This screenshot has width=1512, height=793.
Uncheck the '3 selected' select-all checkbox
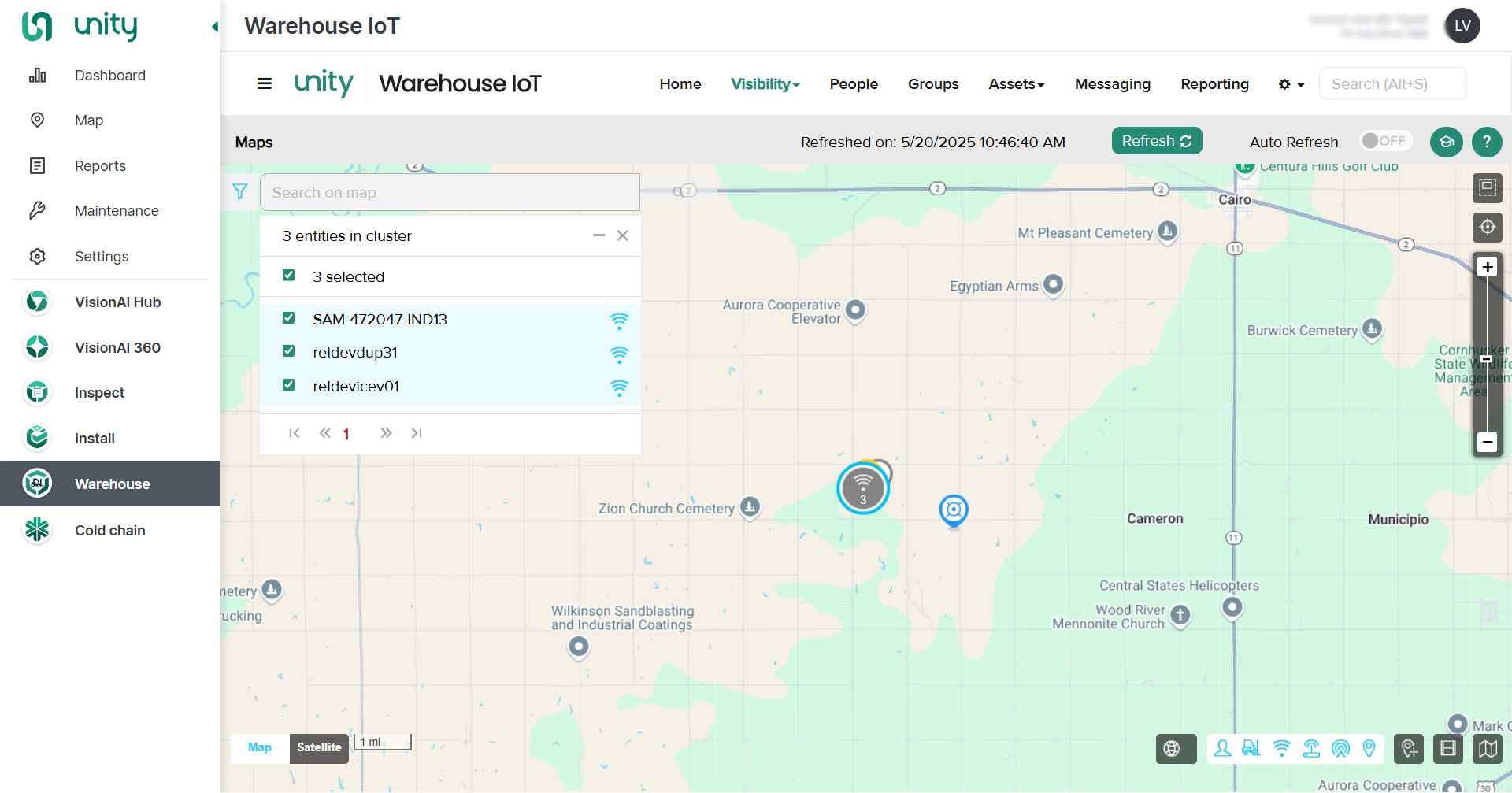pyautogui.click(x=289, y=276)
